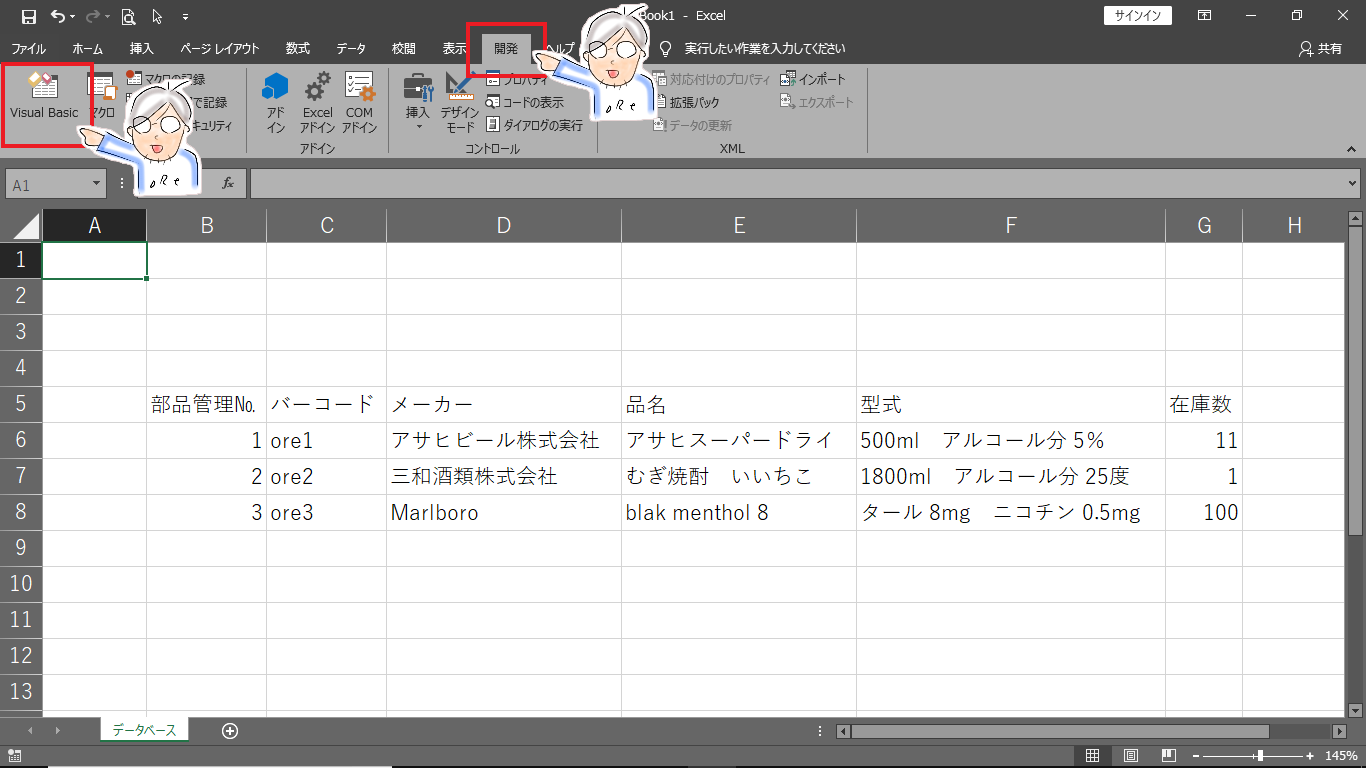
Task: Click the fx insert function icon
Action: pyautogui.click(x=228, y=184)
